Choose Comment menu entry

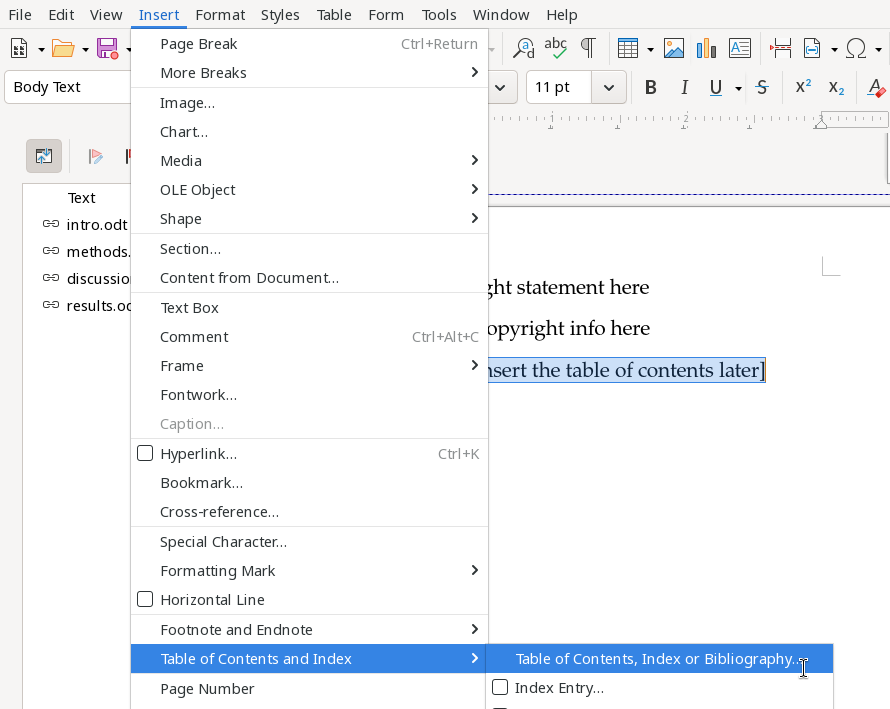[309, 337]
